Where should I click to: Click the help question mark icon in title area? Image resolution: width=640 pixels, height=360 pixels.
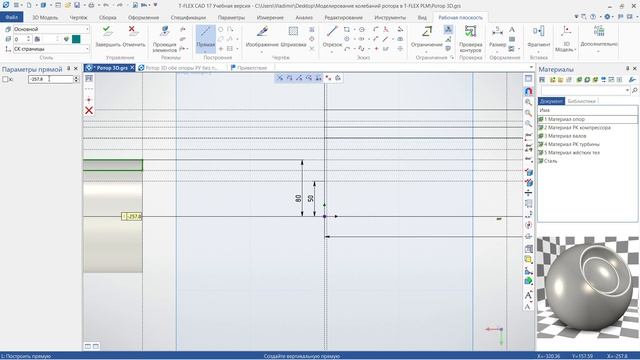tap(593, 17)
